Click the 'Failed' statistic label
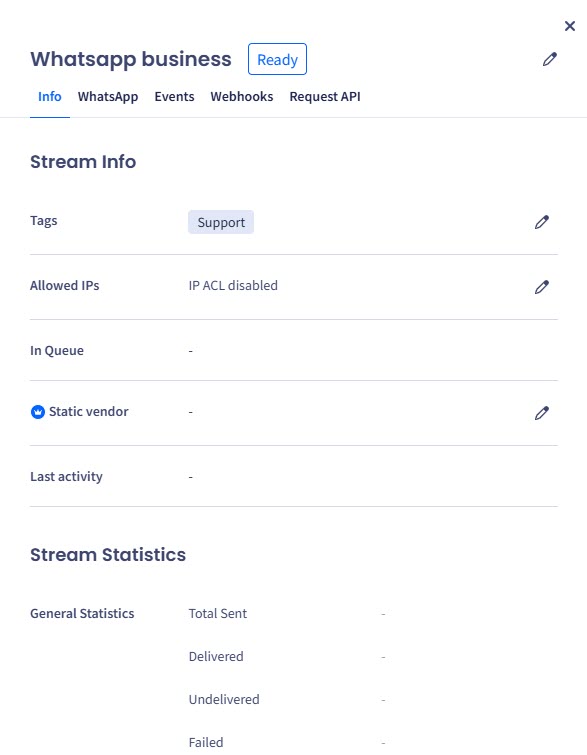Image resolution: width=587 pixels, height=755 pixels. [206, 742]
